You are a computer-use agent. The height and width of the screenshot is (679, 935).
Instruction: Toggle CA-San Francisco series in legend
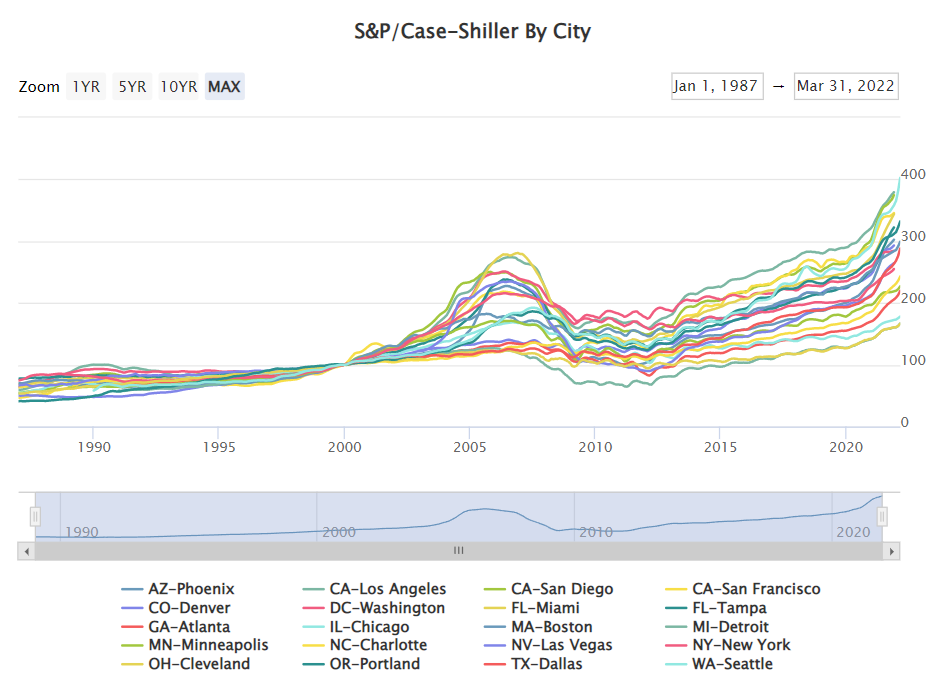(743, 589)
